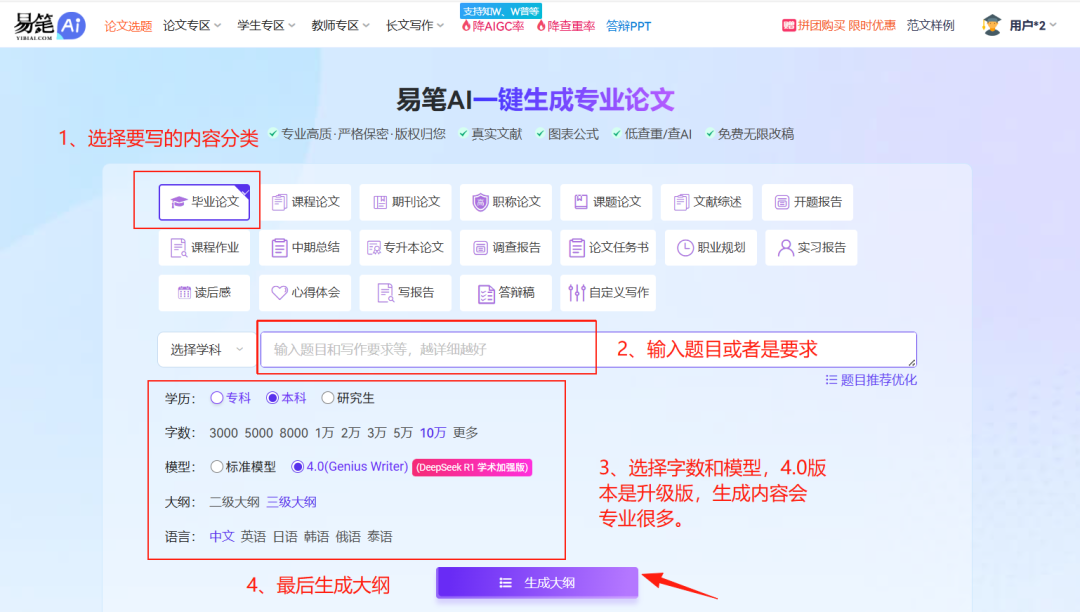The height and width of the screenshot is (612, 1080).
Task: Pick the 职业规划 clock category
Action: coord(711,247)
